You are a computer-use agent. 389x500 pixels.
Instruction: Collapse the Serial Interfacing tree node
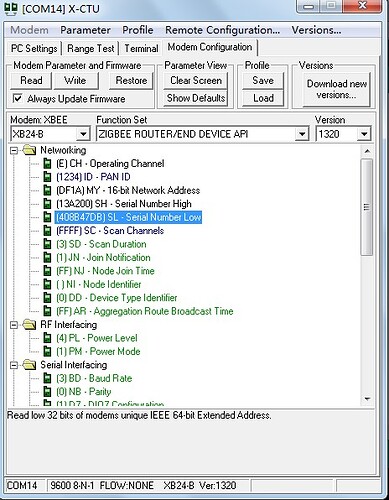click(14, 365)
